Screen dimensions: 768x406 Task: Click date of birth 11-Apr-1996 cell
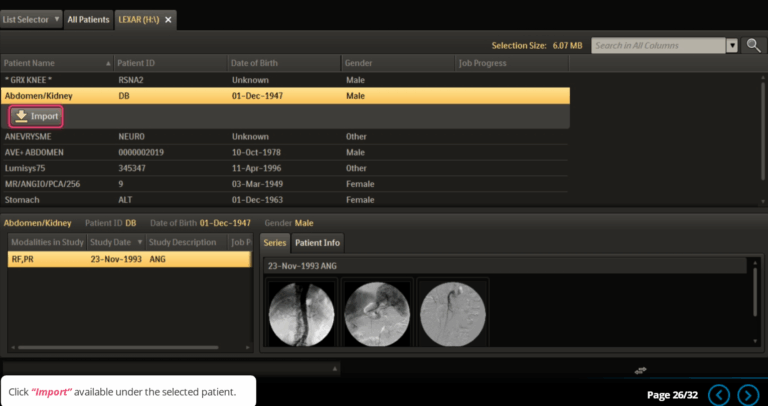[257, 168]
